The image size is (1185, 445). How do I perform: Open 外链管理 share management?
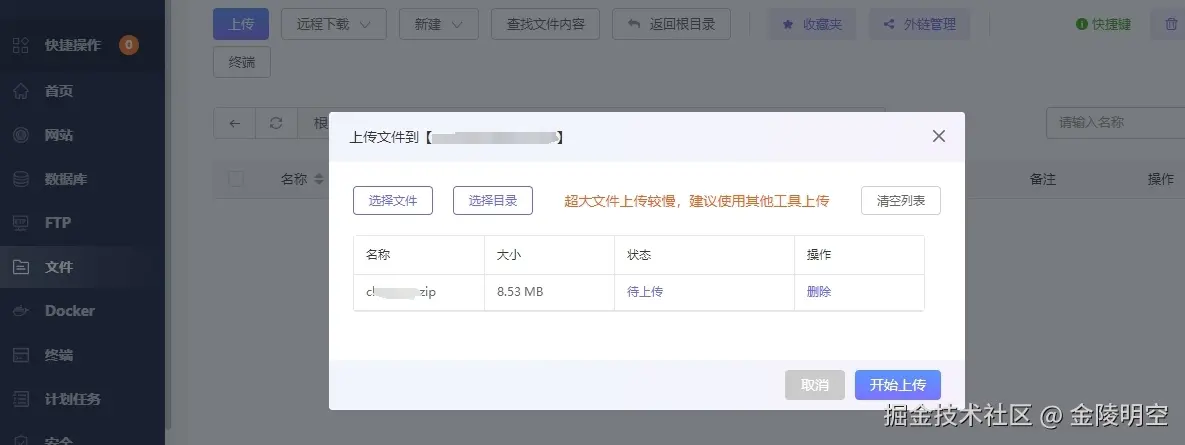click(920, 24)
